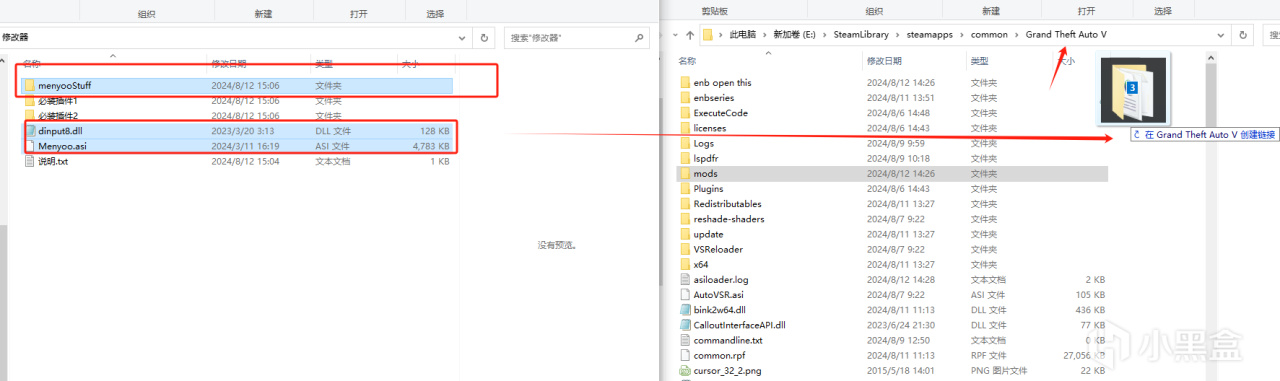Click 剪贴板 ribbon group in right window

coord(714,10)
